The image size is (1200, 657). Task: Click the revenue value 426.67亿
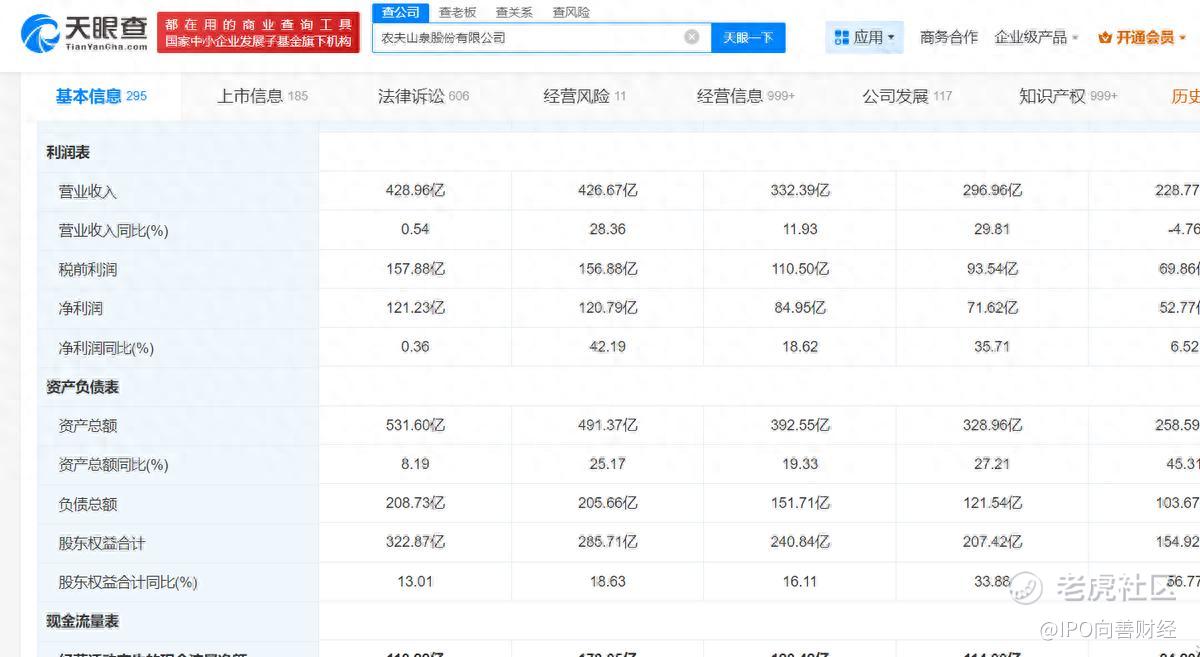(x=608, y=190)
